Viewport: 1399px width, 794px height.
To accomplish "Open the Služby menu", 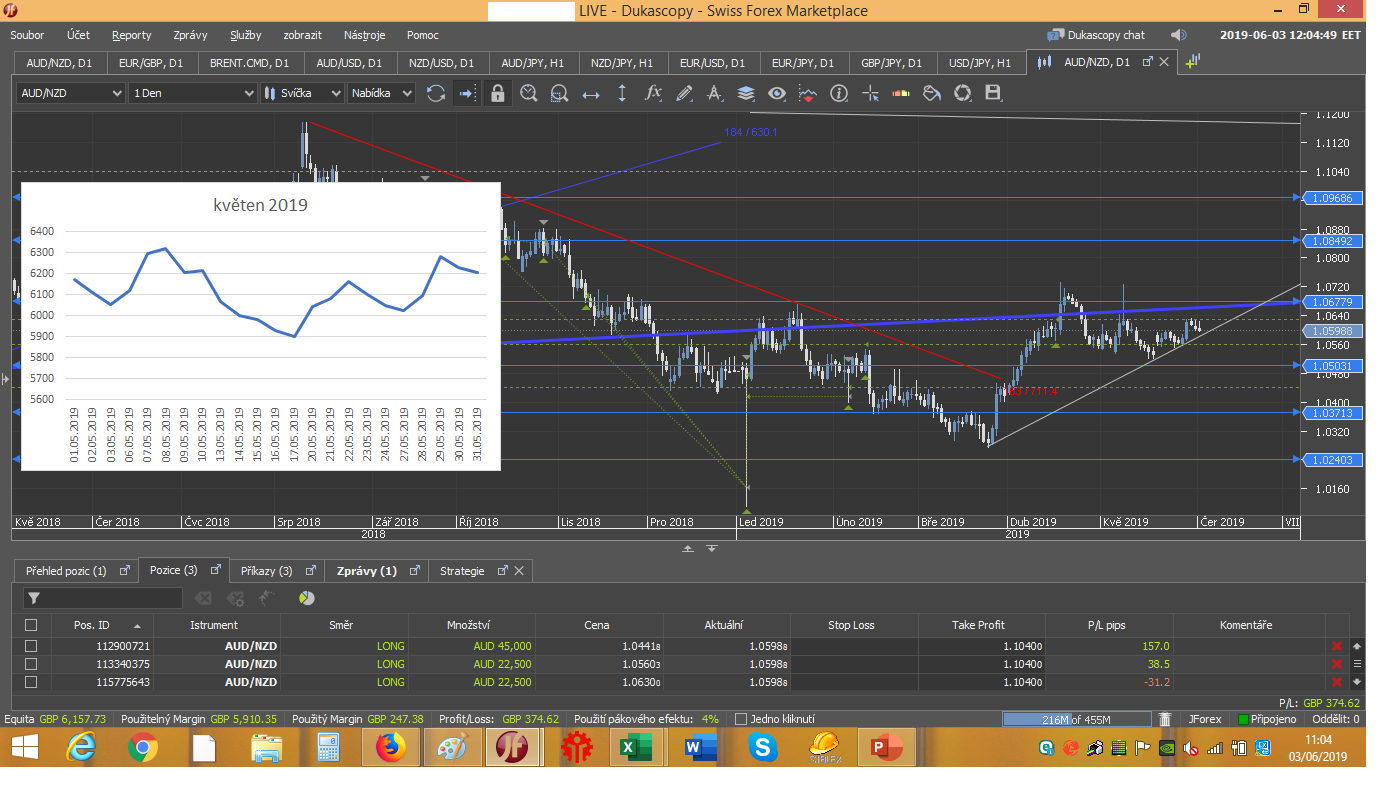I will coord(245,35).
